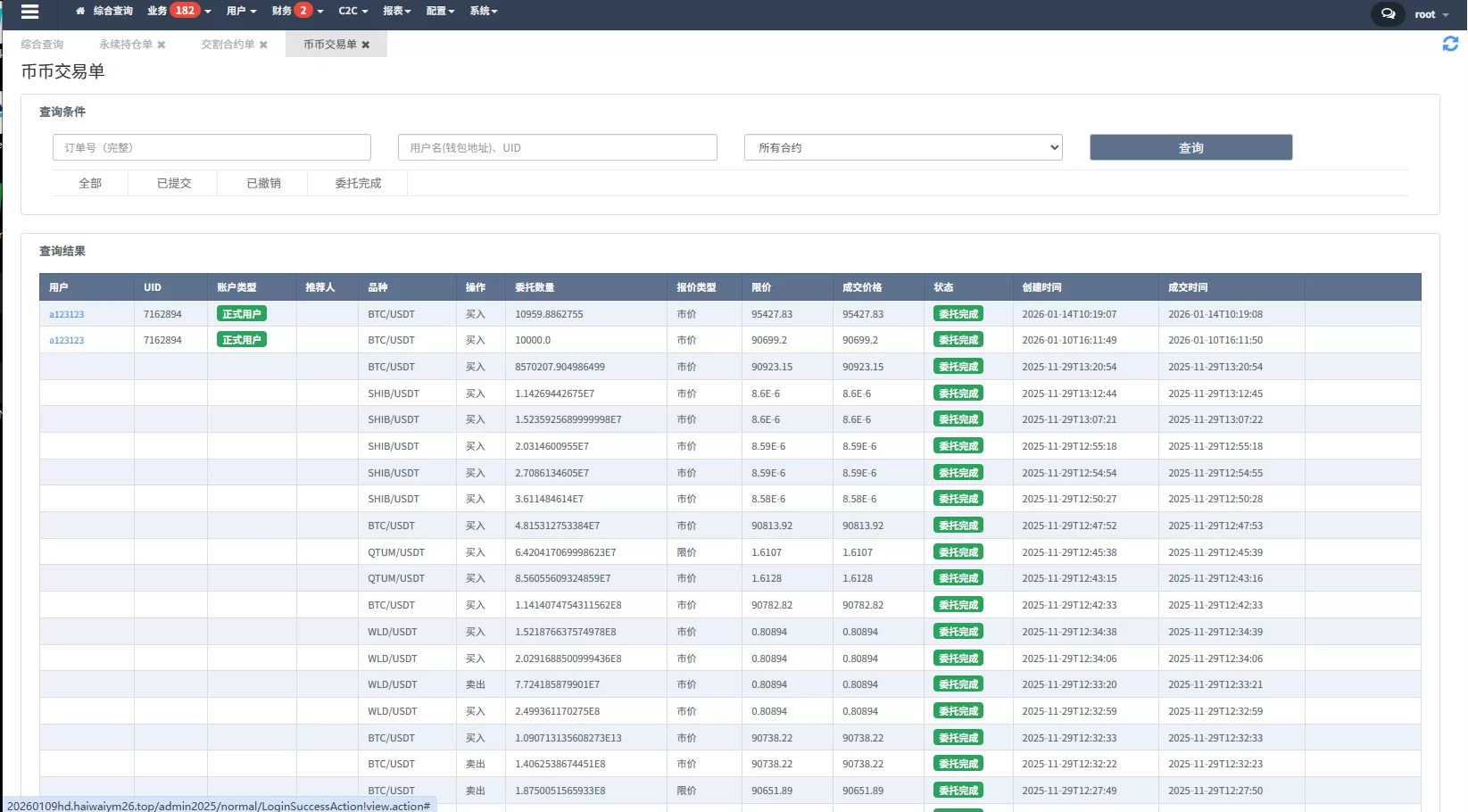Close the 交割合约单 tab
This screenshot has height=812, width=1468.
tap(263, 45)
